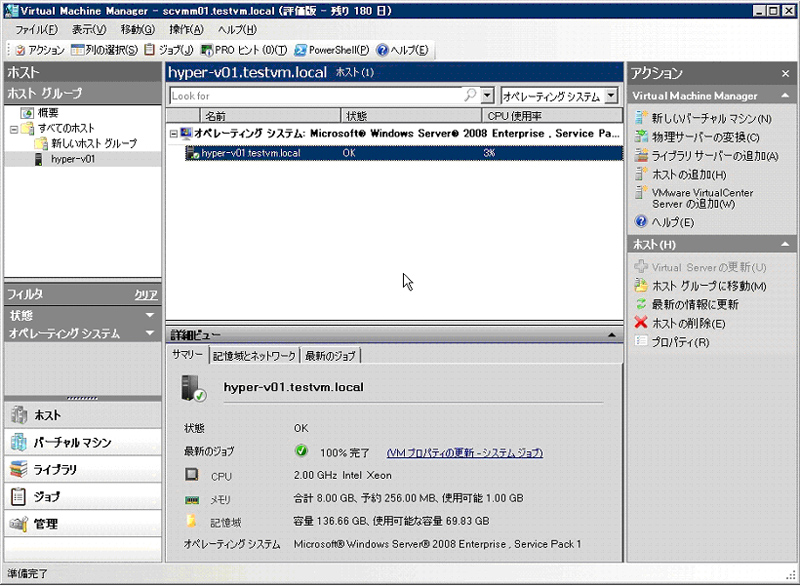Click ホスト グループに移動 action

click(700, 286)
